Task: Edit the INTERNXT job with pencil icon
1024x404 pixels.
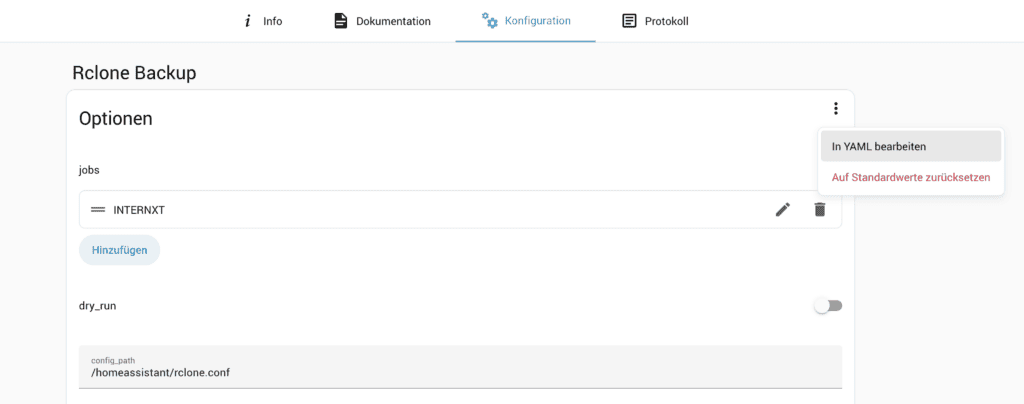Action: (x=782, y=209)
